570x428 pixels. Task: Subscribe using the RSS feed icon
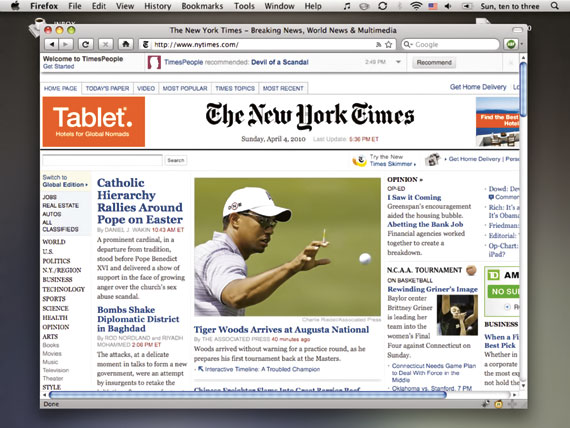click(378, 44)
